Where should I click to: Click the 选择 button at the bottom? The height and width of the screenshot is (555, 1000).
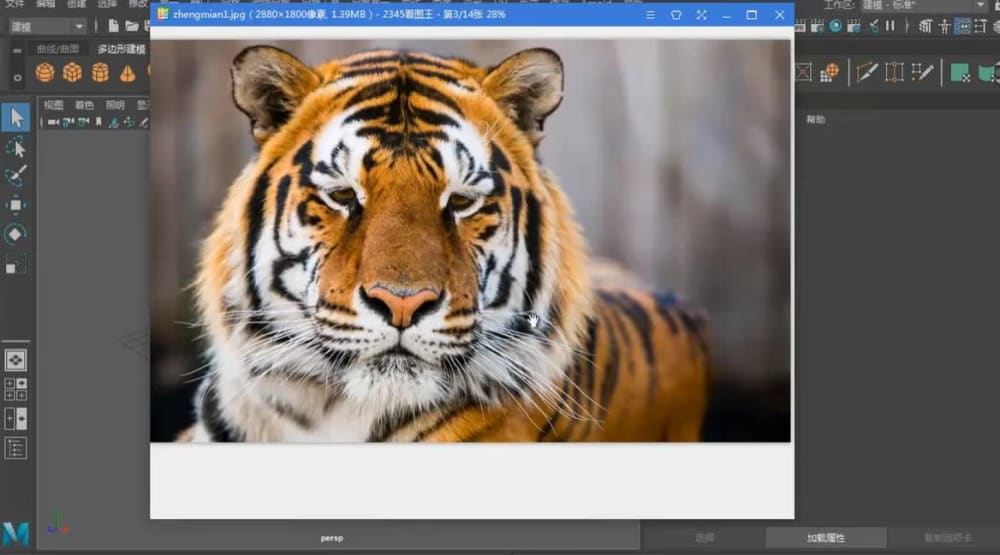[705, 538]
